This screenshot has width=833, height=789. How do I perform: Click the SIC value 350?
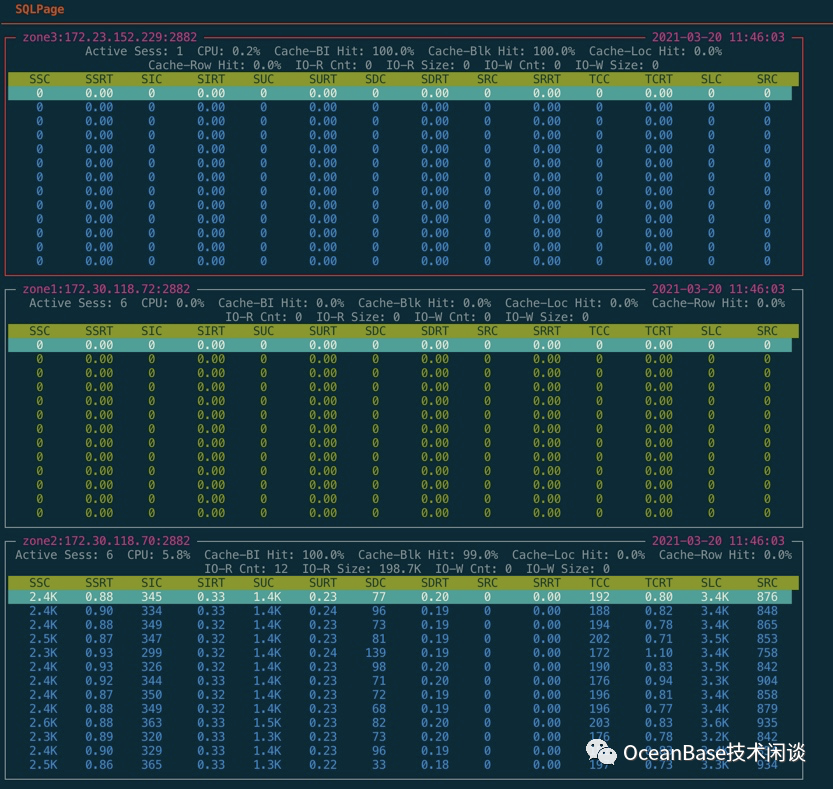coord(151,695)
